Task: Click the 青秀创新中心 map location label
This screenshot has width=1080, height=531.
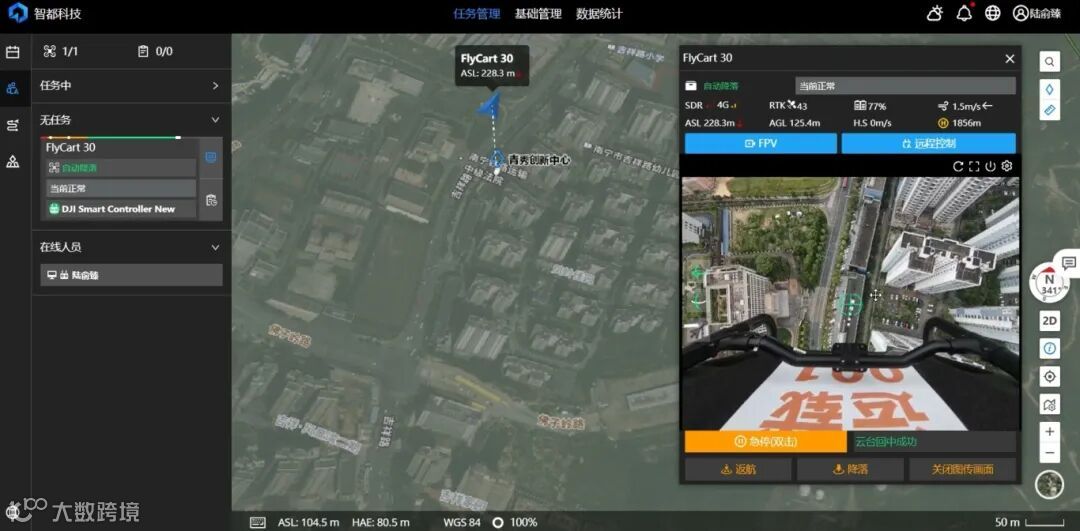Action: coord(538,160)
